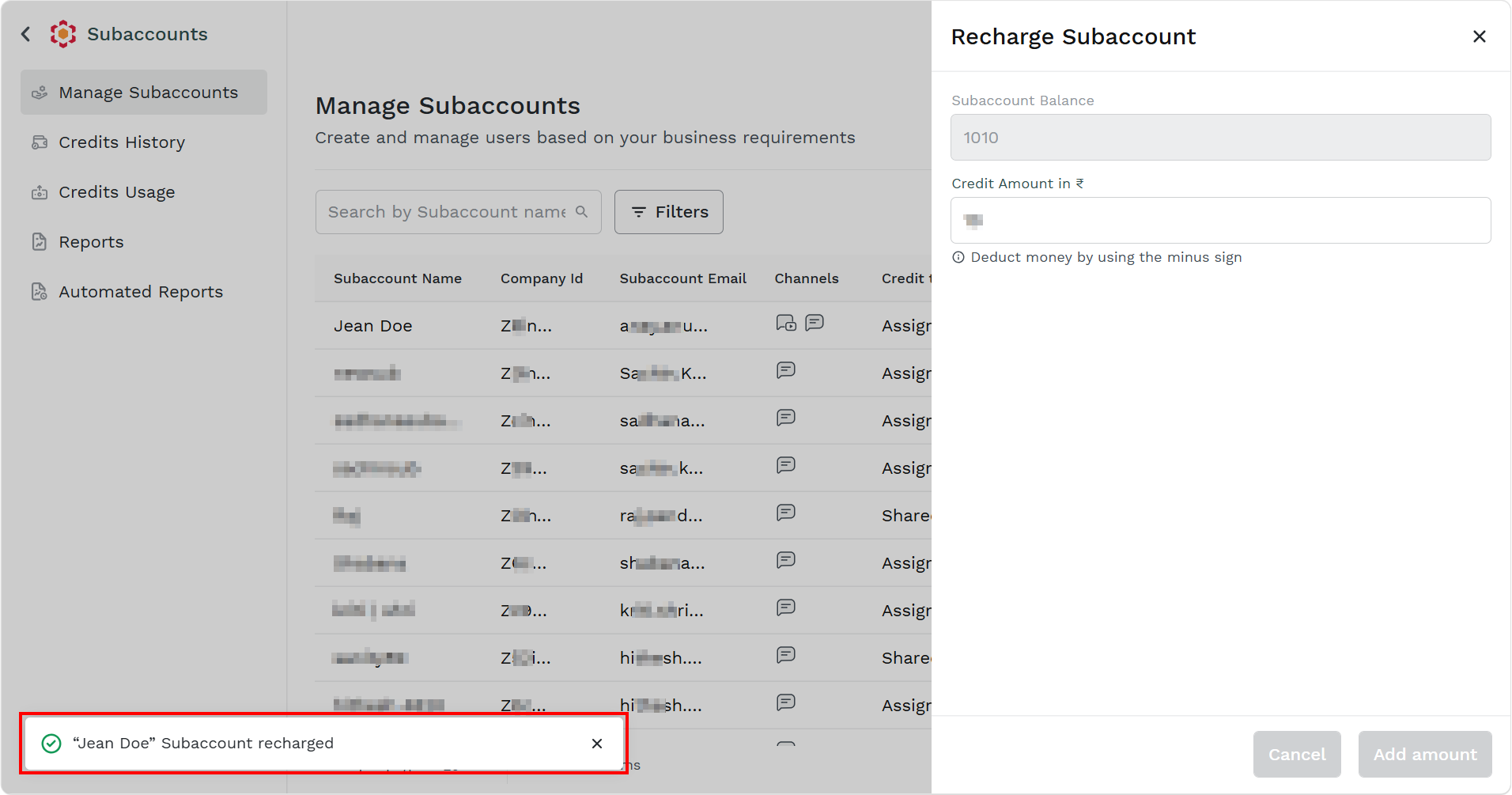Cancel the recharge

point(1297,755)
